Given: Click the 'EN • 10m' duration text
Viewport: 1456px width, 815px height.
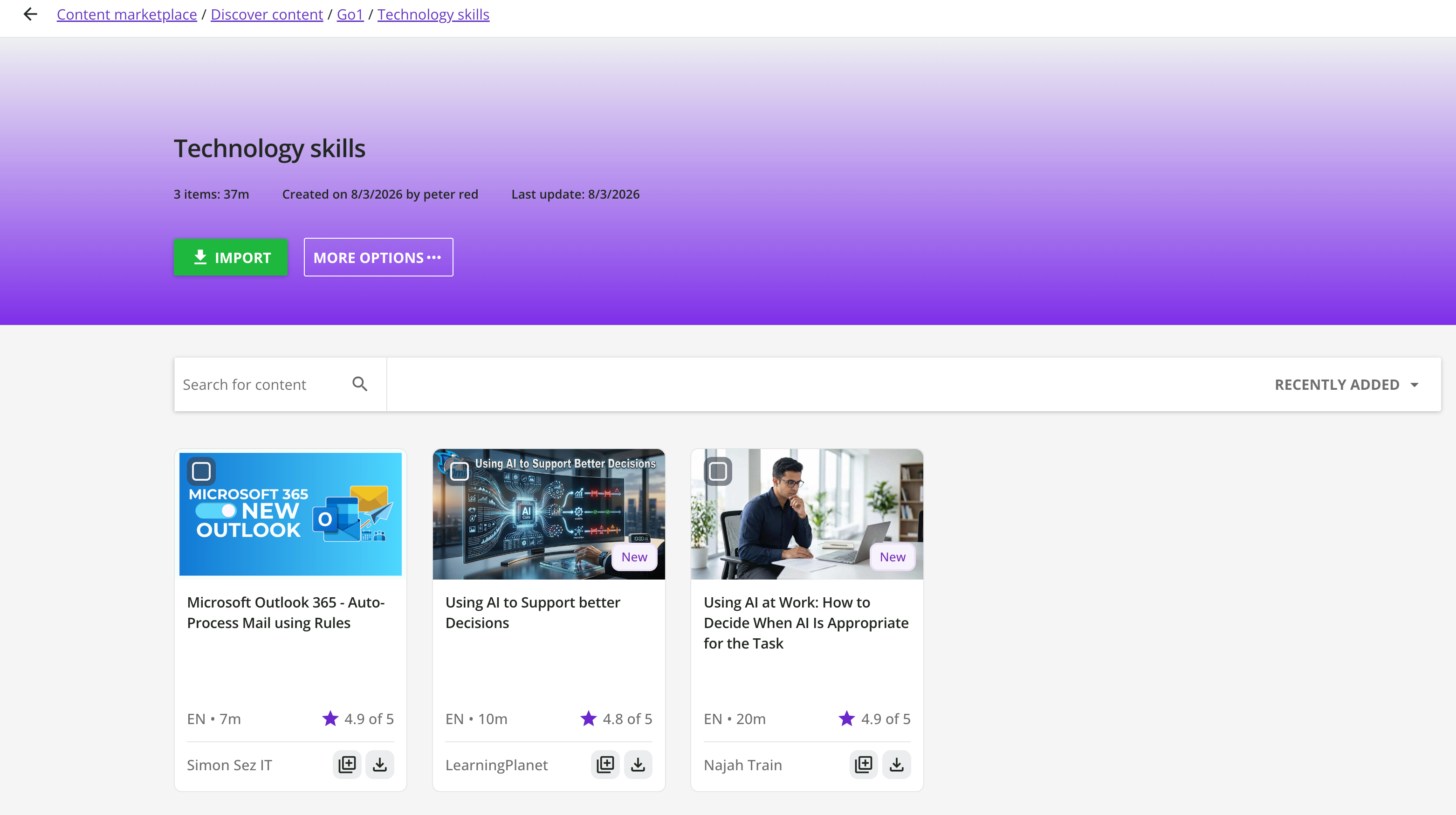Looking at the screenshot, I should [x=476, y=719].
